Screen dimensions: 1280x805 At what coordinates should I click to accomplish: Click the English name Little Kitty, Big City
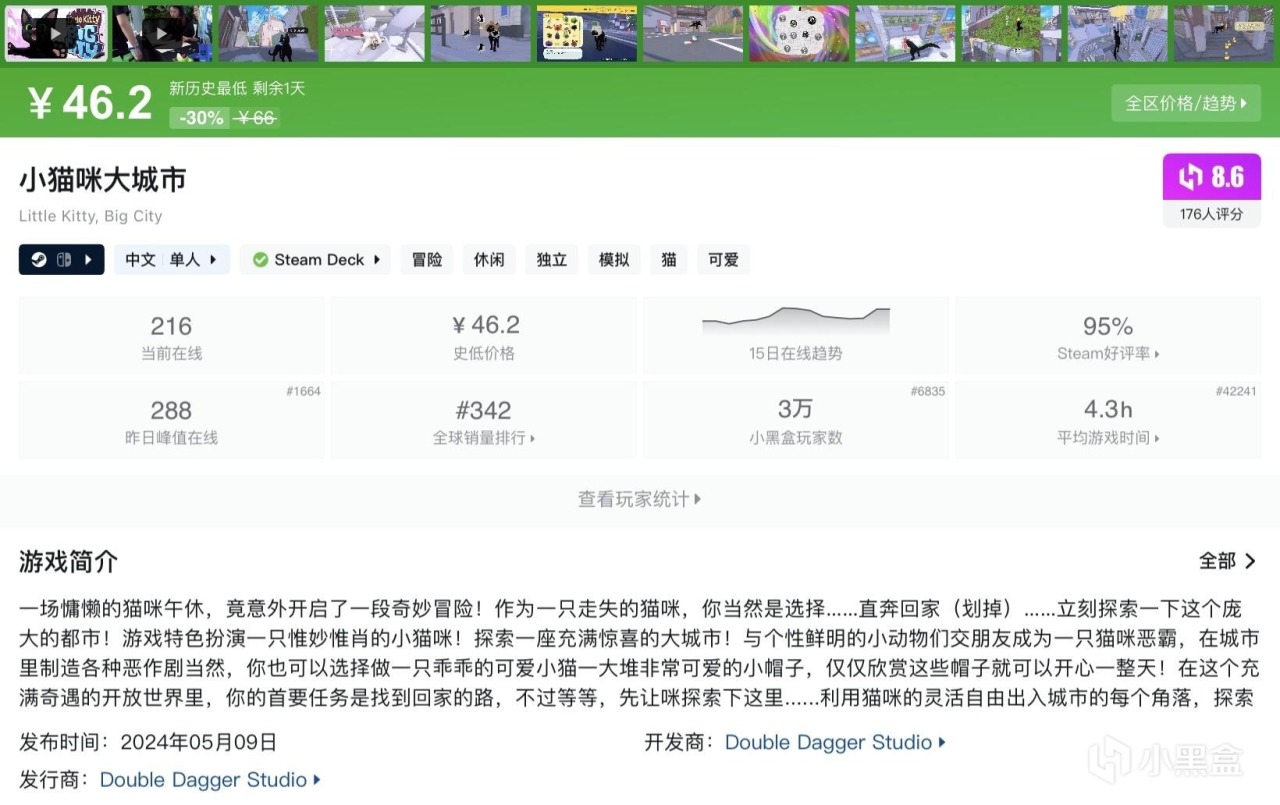pyautogui.click(x=90, y=216)
